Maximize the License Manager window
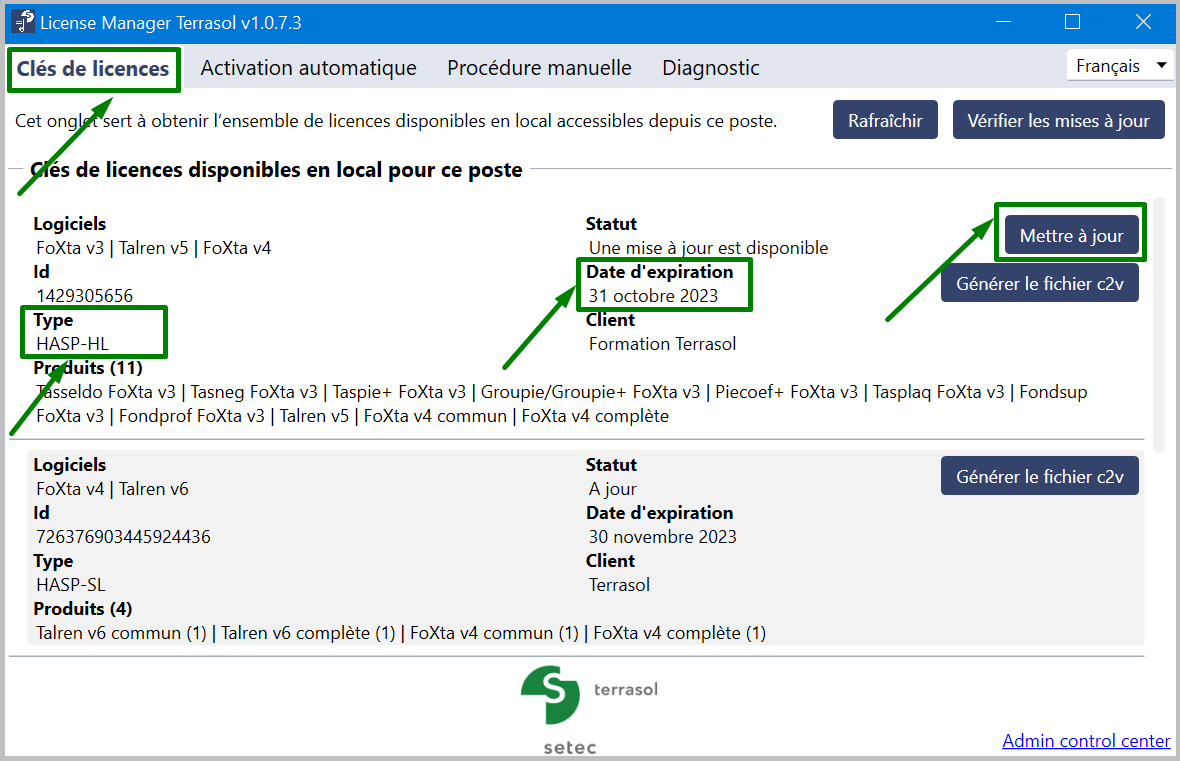The height and width of the screenshot is (761, 1180). click(1072, 22)
